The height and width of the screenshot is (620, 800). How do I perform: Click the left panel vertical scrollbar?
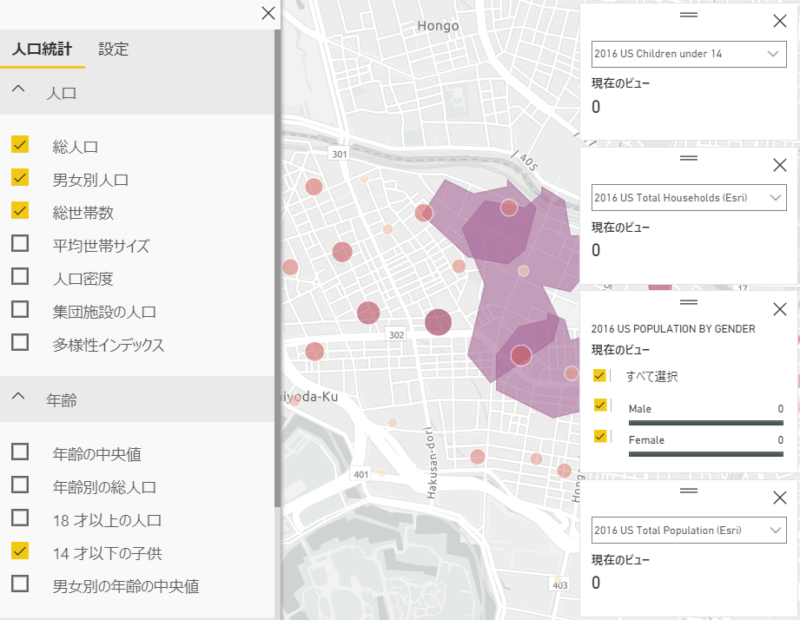[x=278, y=268]
